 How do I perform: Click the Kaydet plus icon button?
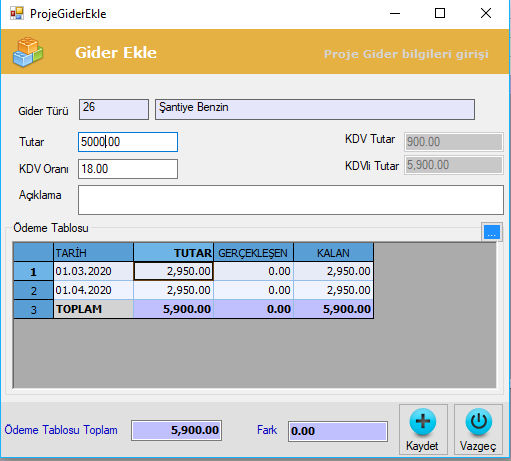pyautogui.click(x=423, y=429)
